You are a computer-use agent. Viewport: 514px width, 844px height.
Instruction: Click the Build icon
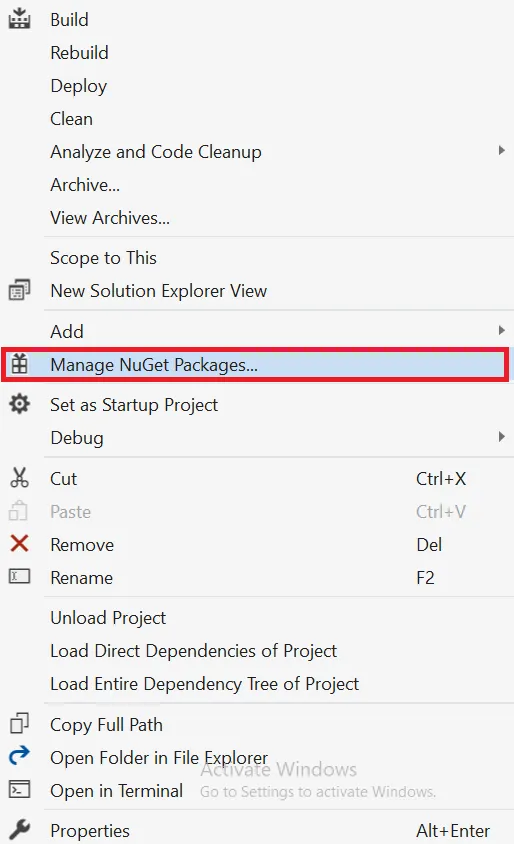pyautogui.click(x=19, y=19)
